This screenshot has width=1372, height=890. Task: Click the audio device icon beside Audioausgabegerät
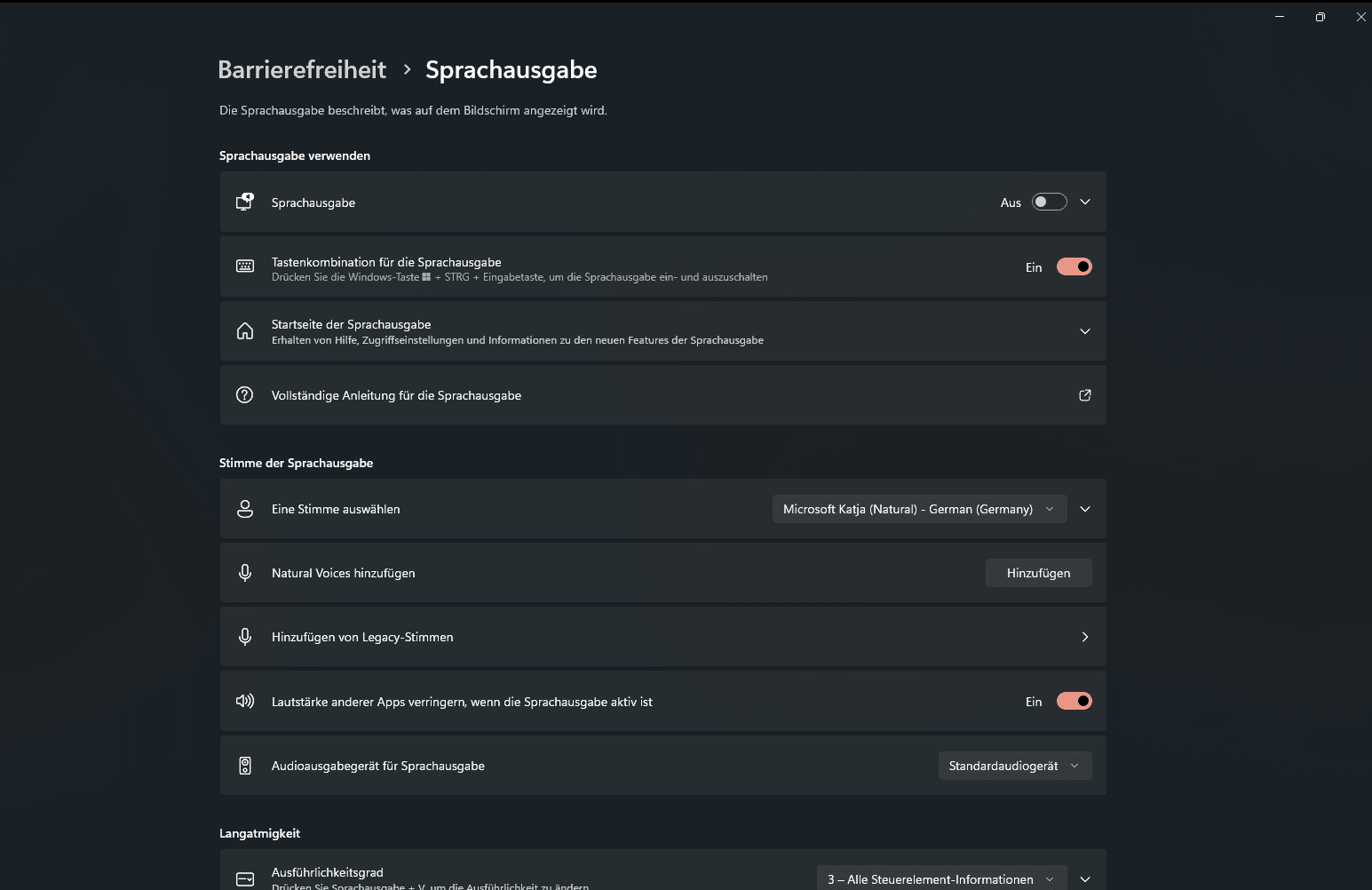tap(244, 765)
